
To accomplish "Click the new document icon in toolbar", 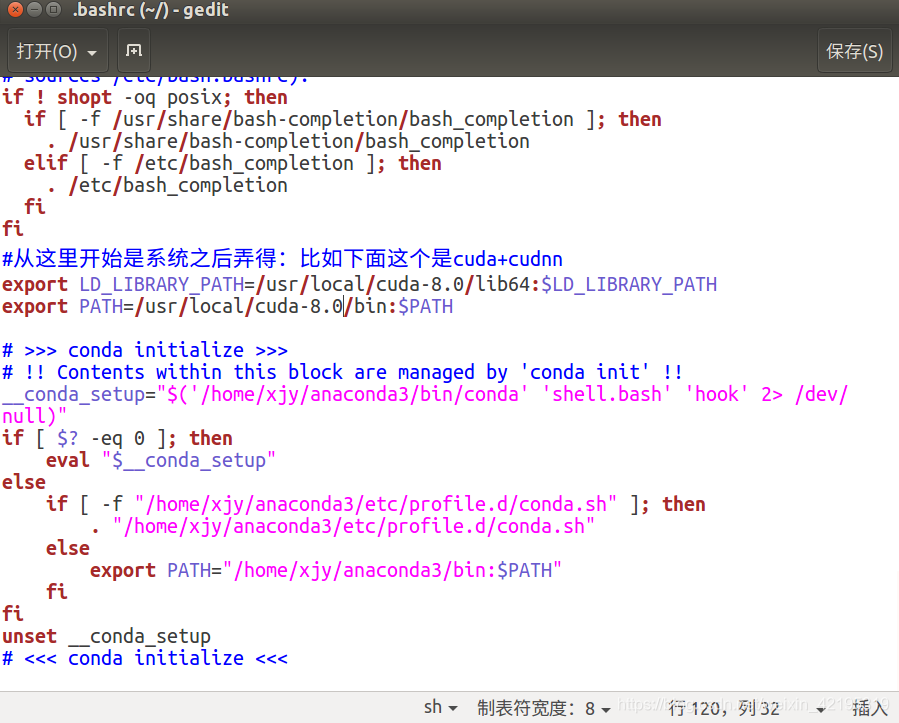I will 134,51.
